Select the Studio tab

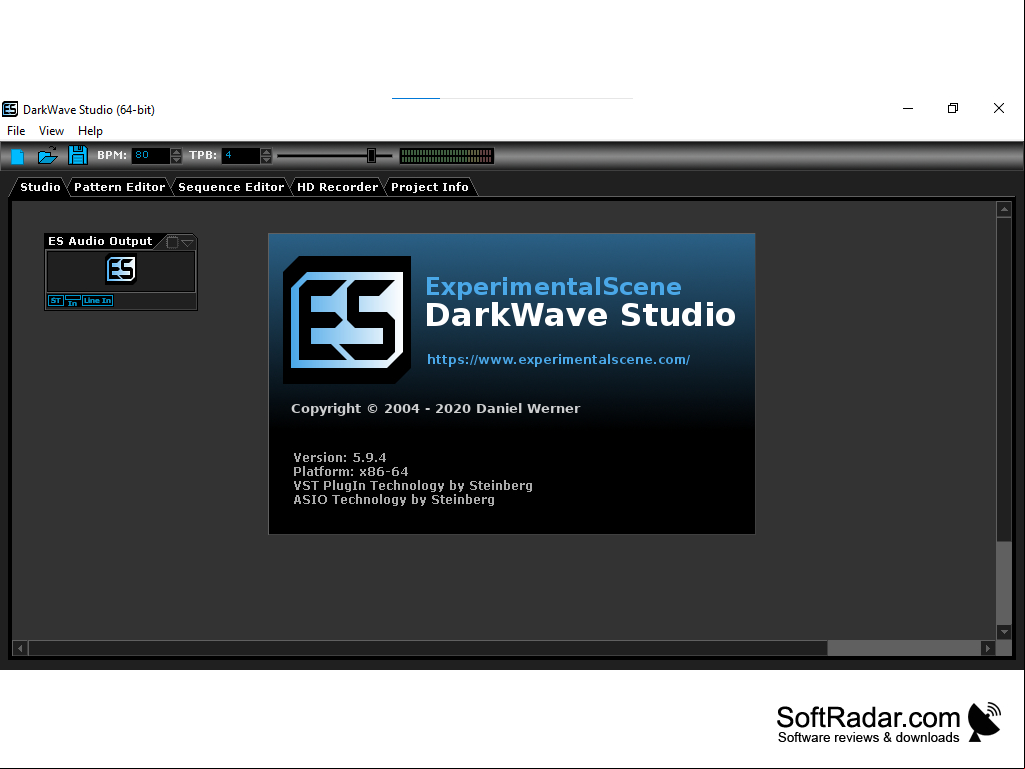pyautogui.click(x=40, y=187)
